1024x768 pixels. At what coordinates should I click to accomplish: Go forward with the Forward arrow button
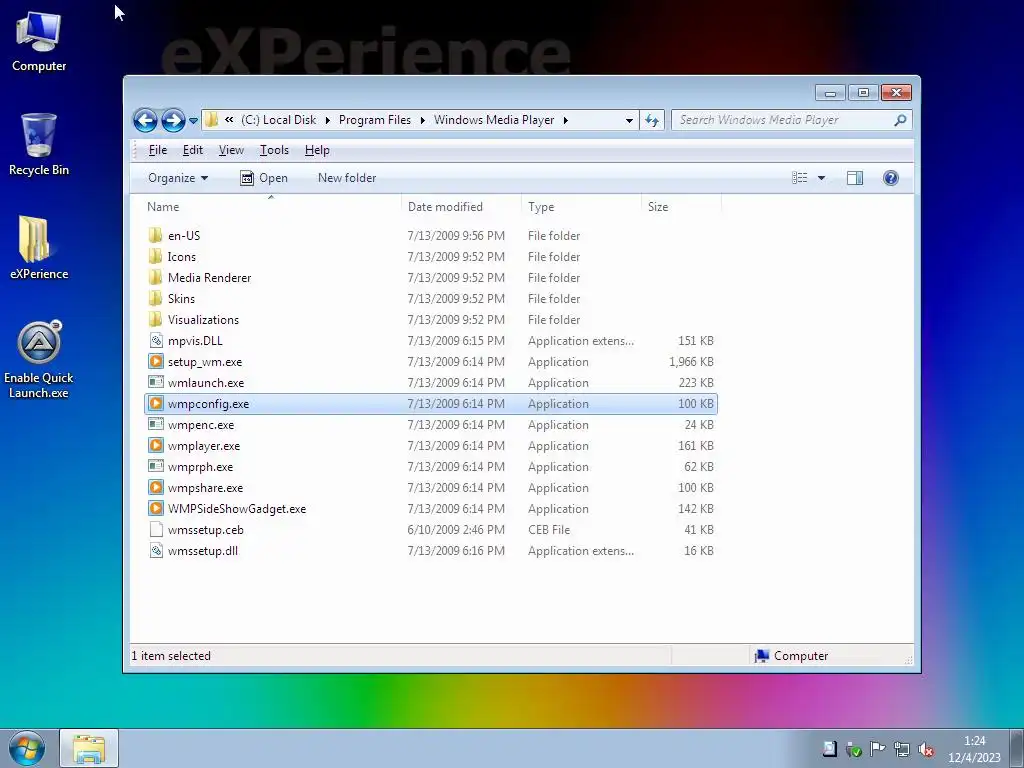click(173, 120)
